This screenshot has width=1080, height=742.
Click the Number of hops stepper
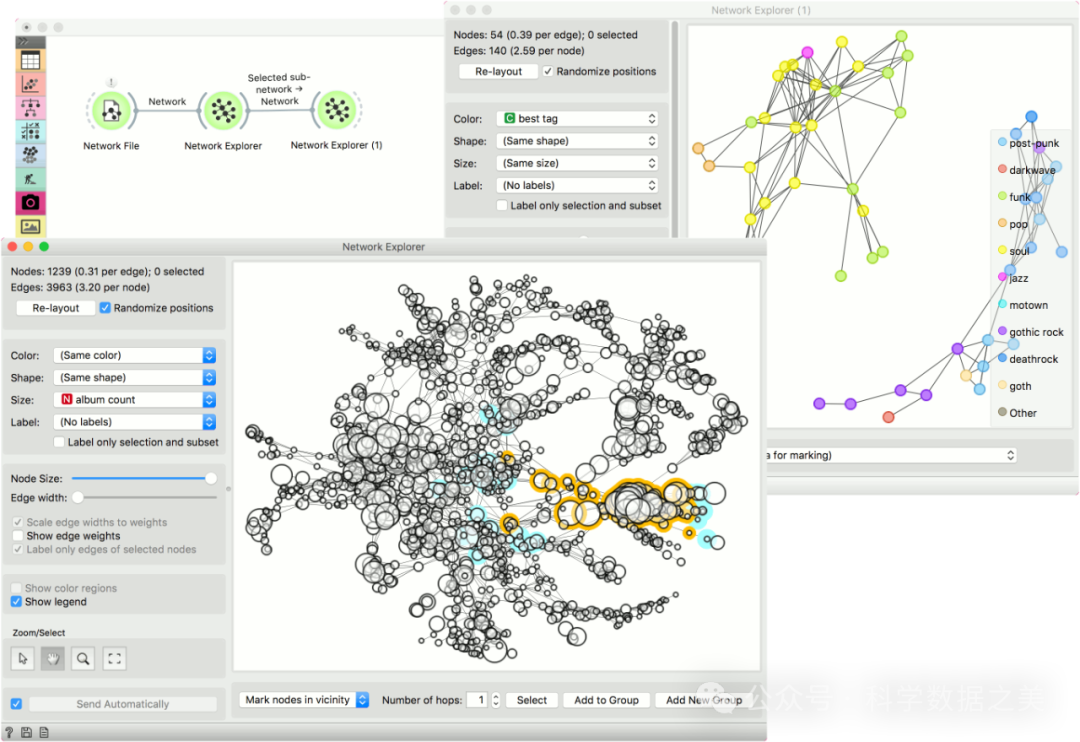[495, 700]
